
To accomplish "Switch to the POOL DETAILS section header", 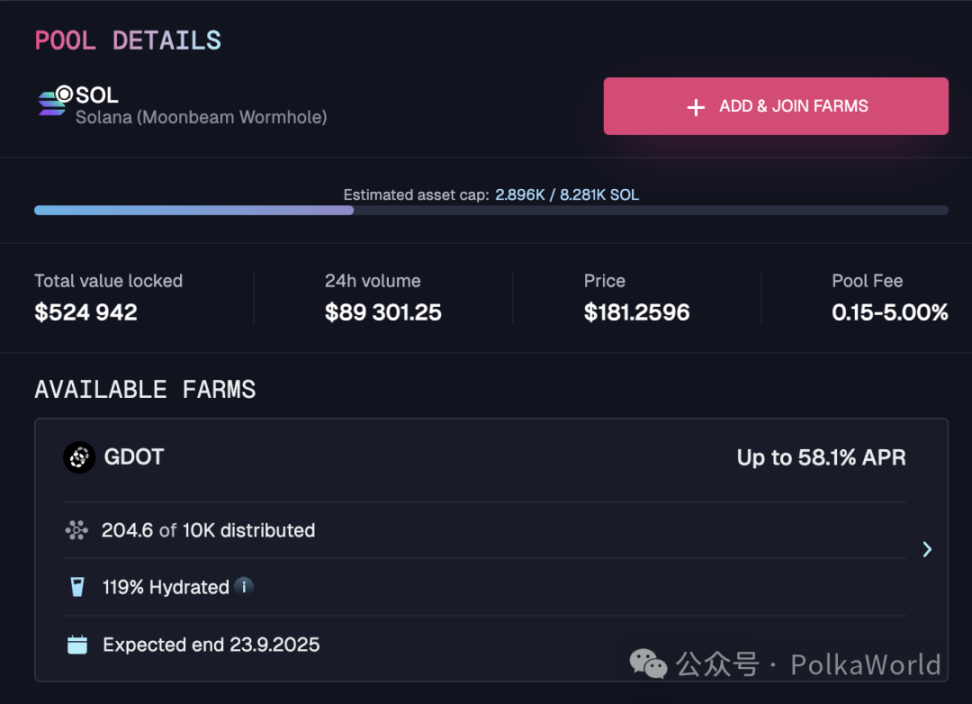I will pyautogui.click(x=127, y=40).
